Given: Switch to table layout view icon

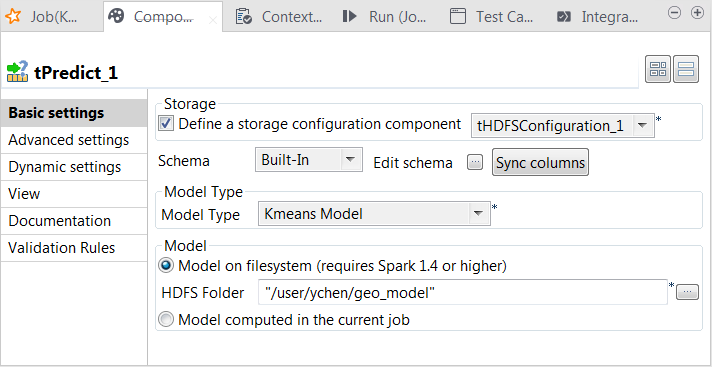Looking at the screenshot, I should (x=658, y=69).
